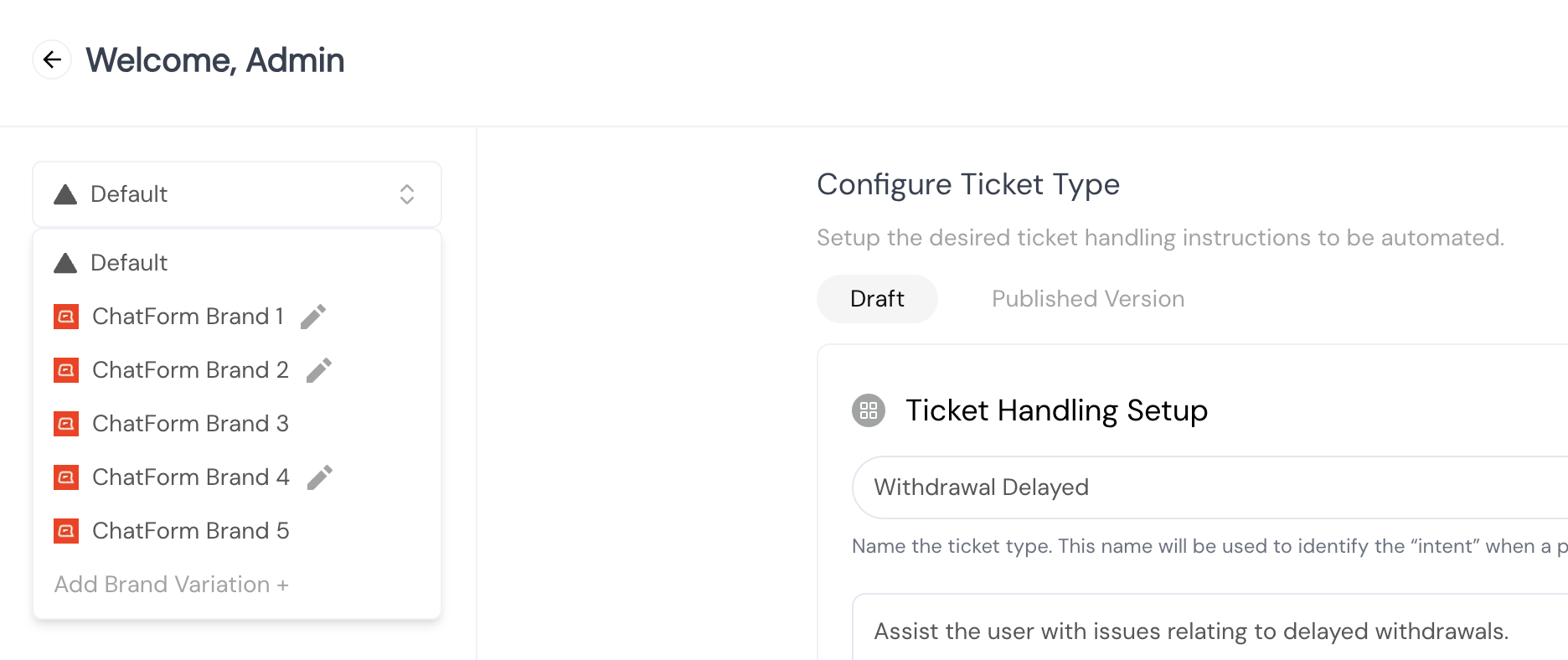Image resolution: width=1568 pixels, height=660 pixels.
Task: Collapse the Default brand dropdown
Action: pyautogui.click(x=237, y=194)
